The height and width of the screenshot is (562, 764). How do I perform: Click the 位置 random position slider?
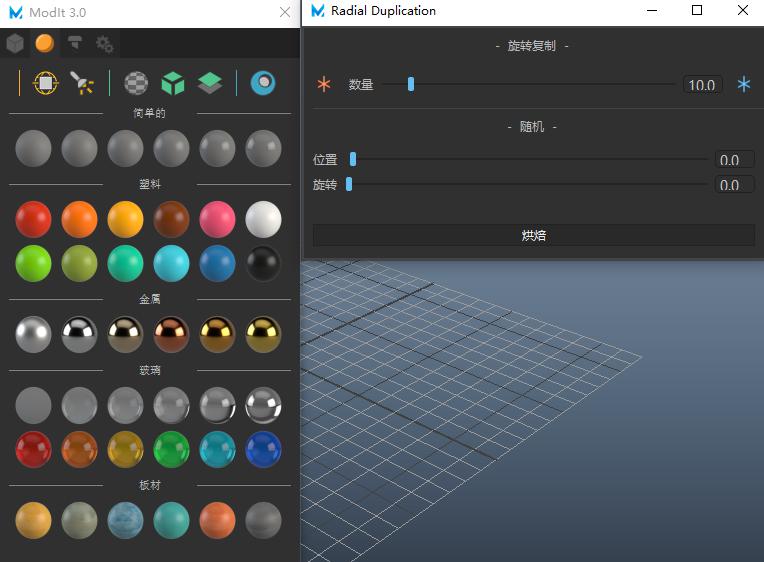pos(353,159)
